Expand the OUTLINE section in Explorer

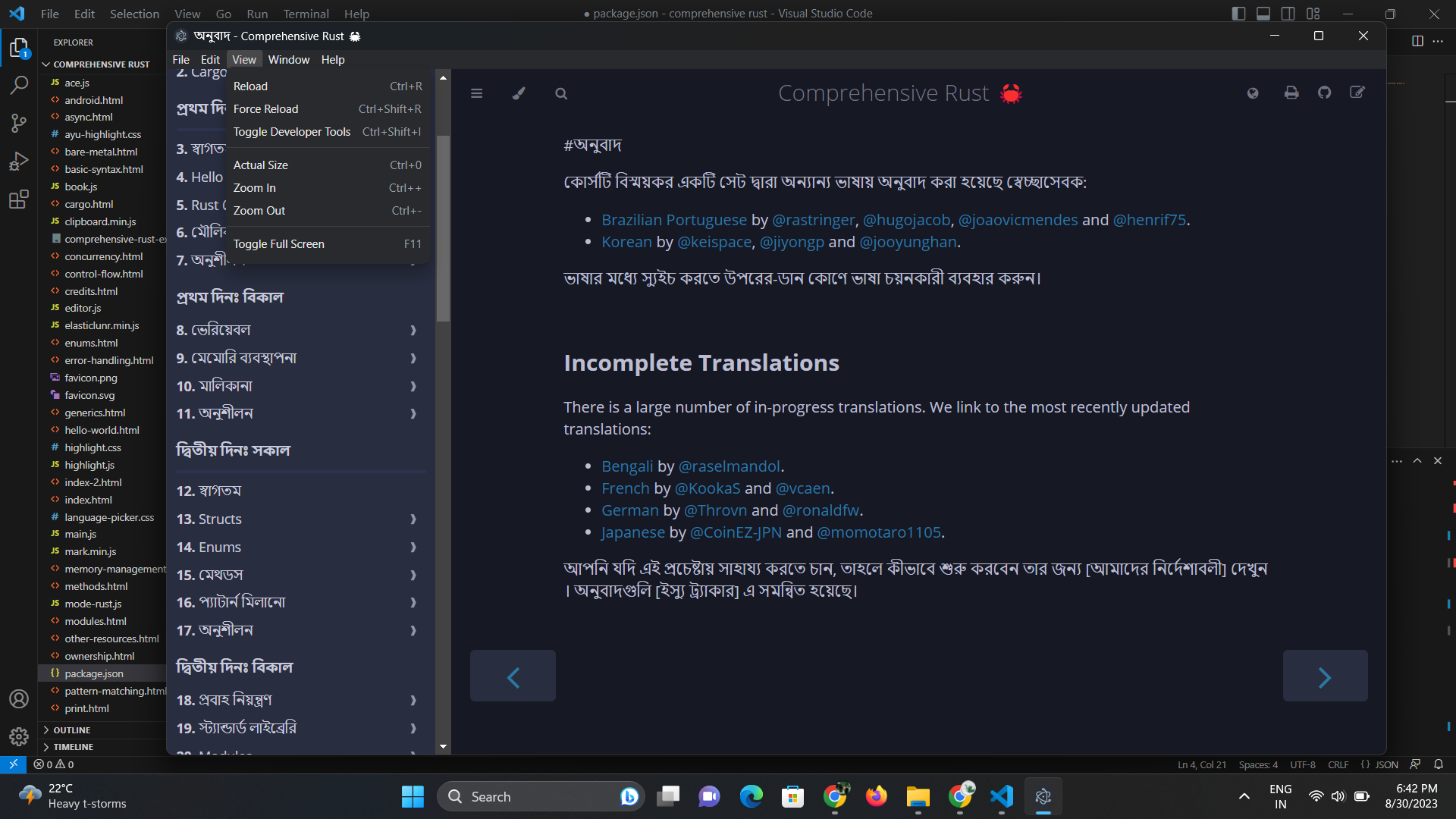(72, 730)
